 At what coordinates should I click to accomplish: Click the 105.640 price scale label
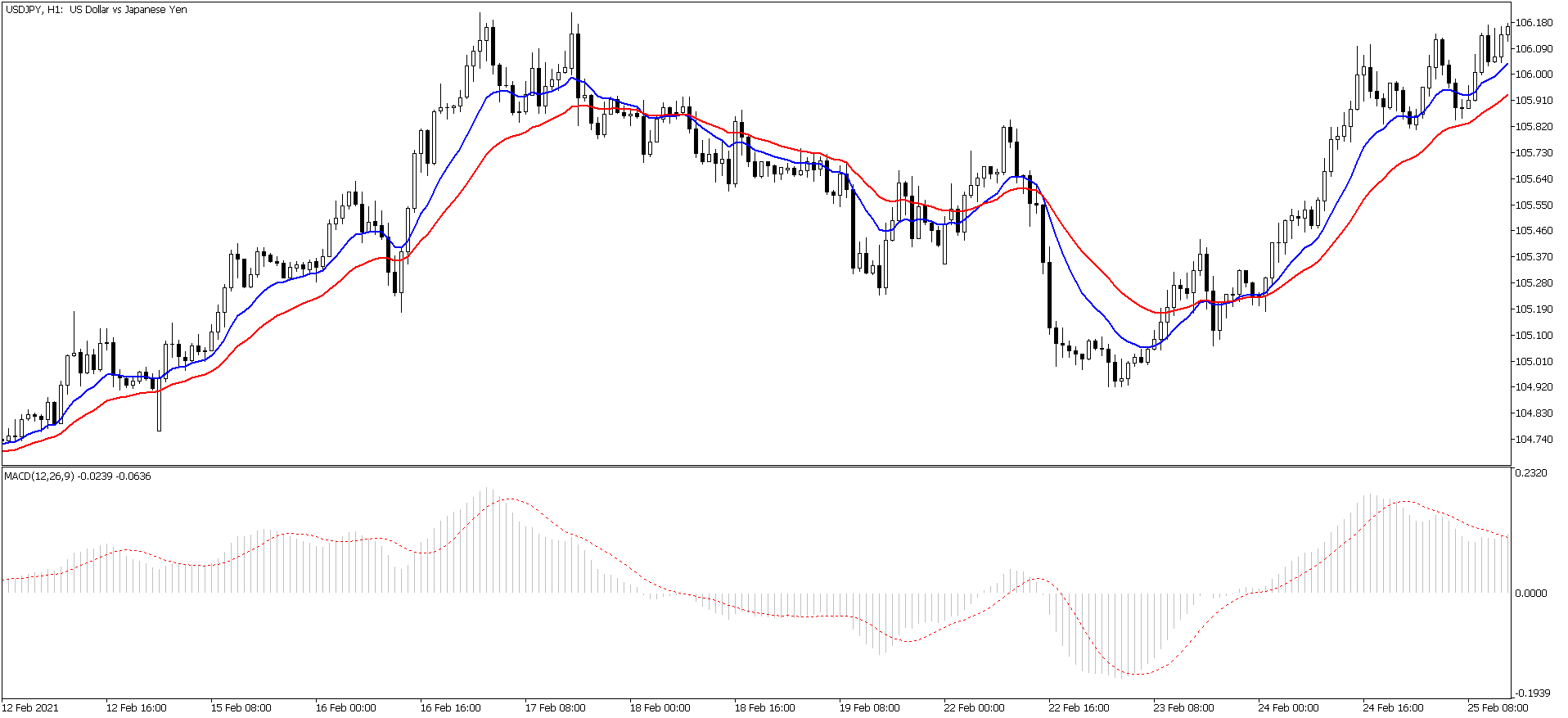(1534, 179)
